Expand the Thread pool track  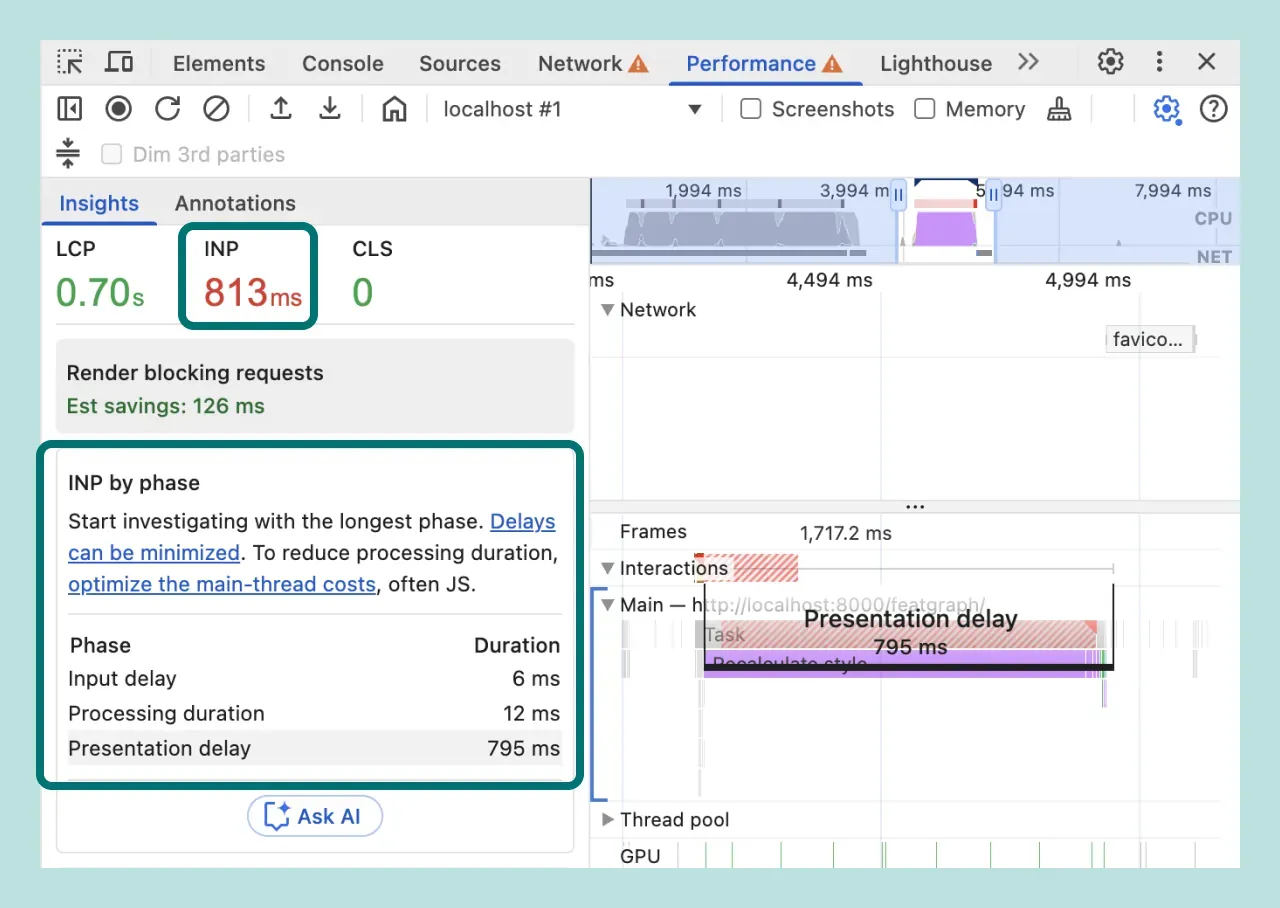(608, 820)
